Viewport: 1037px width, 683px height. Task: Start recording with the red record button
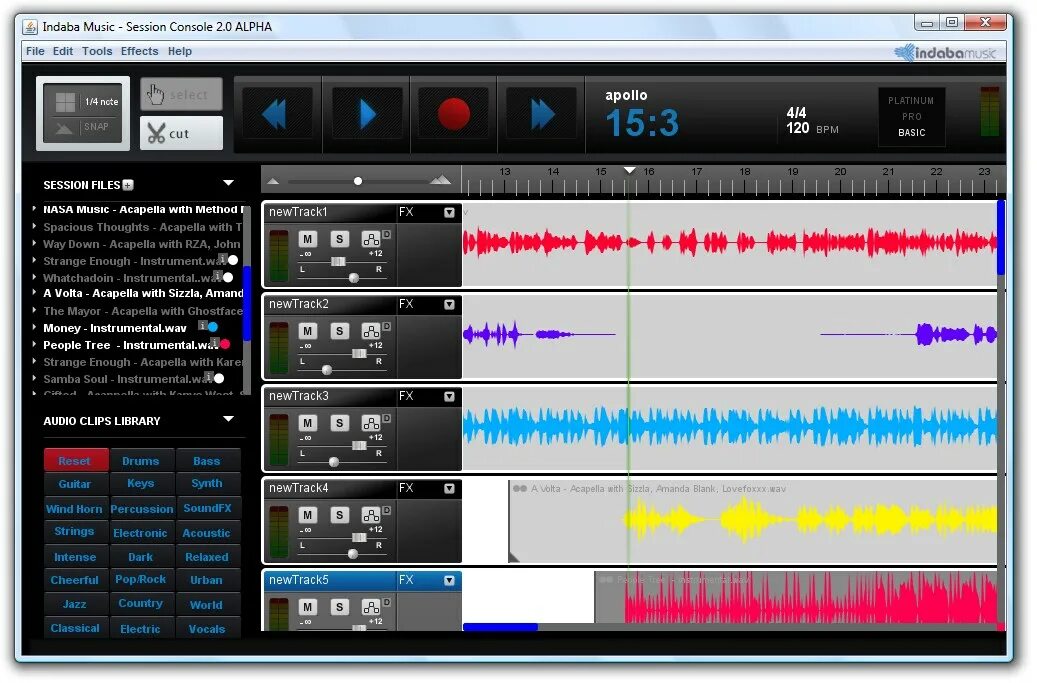coord(454,115)
